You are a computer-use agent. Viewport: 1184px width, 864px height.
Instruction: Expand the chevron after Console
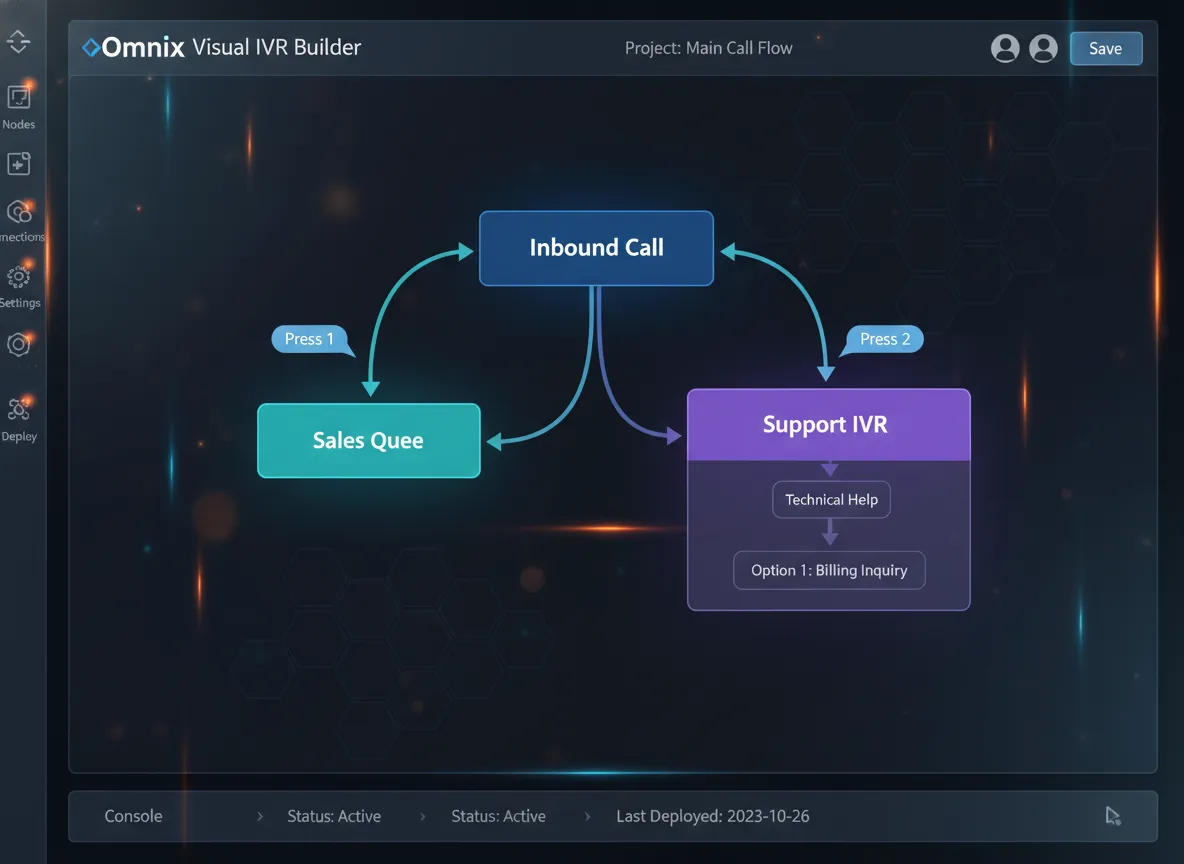259,816
